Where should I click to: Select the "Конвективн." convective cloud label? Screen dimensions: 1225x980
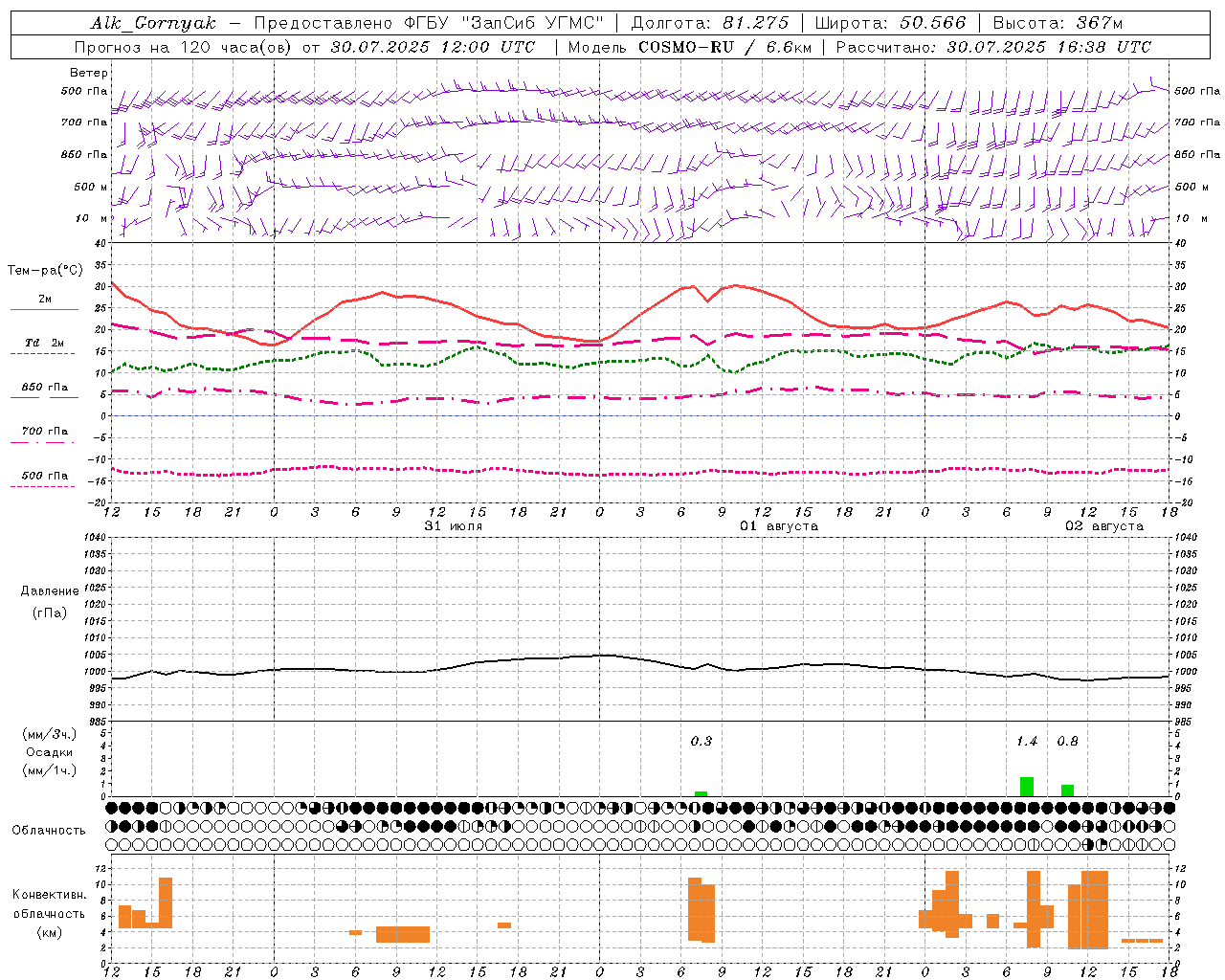click(49, 895)
